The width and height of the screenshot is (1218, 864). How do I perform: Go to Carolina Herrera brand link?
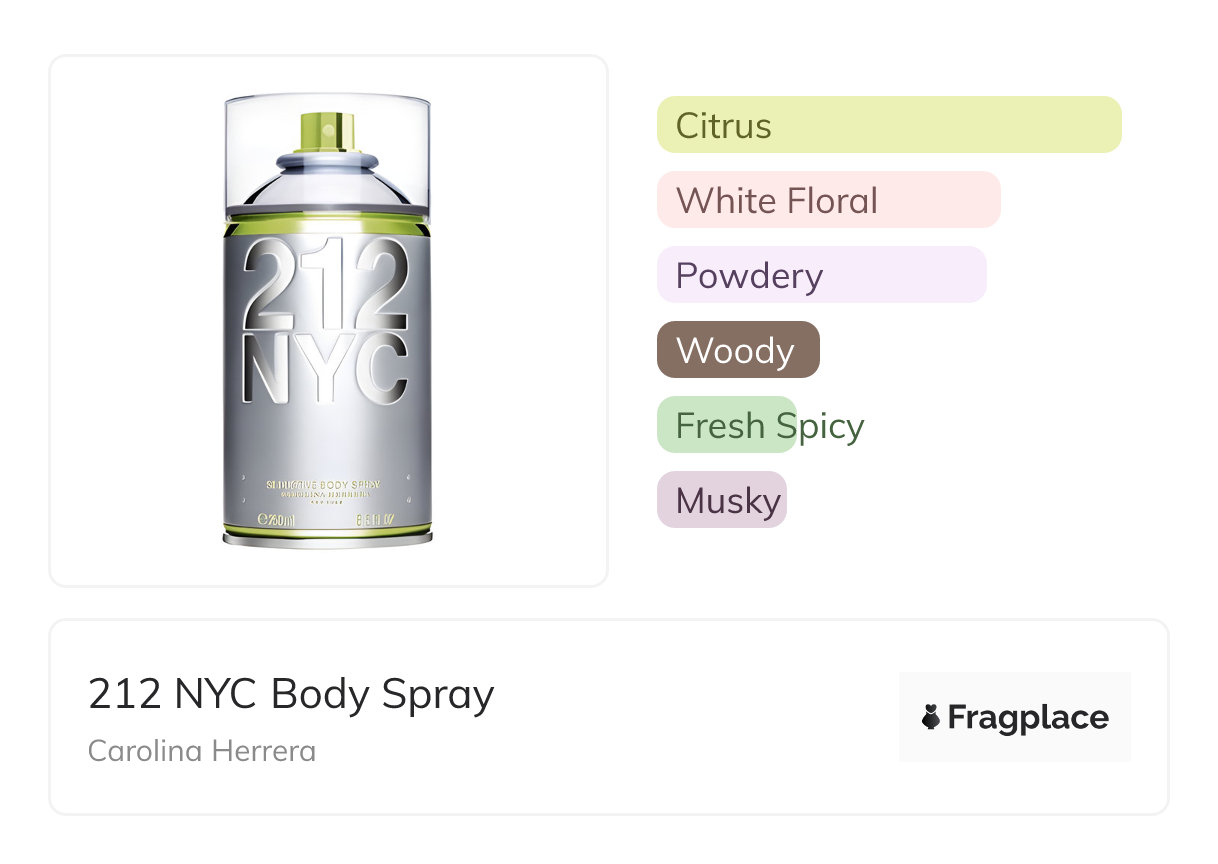202,750
